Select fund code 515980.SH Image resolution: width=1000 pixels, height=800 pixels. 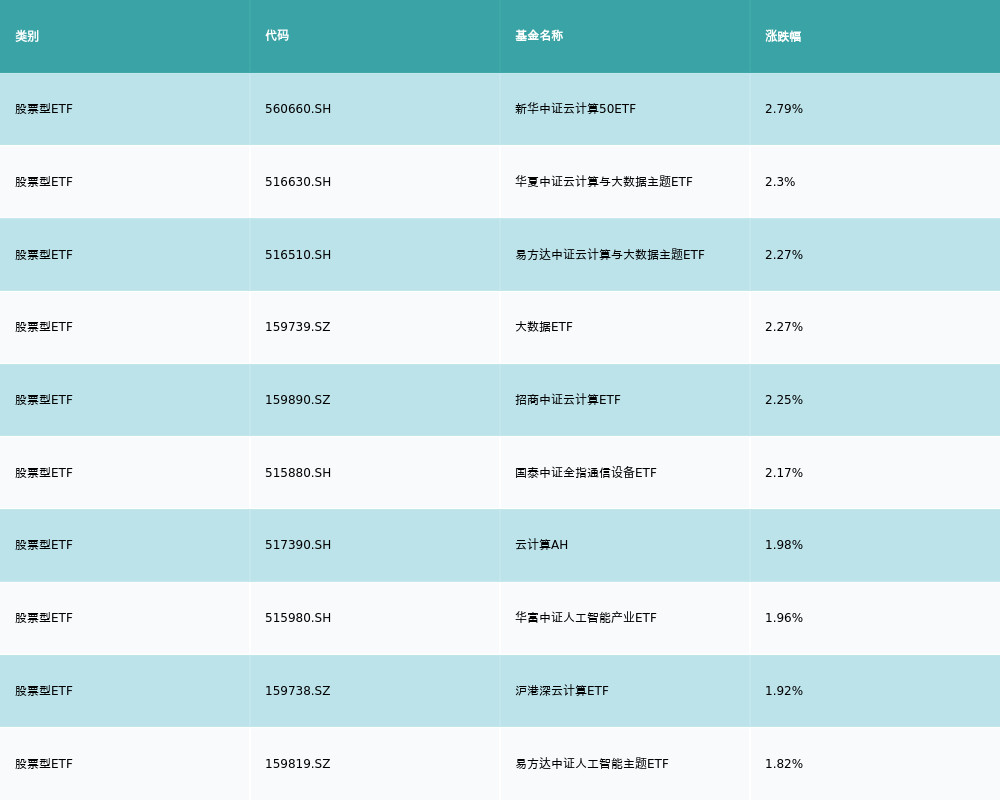click(x=298, y=618)
